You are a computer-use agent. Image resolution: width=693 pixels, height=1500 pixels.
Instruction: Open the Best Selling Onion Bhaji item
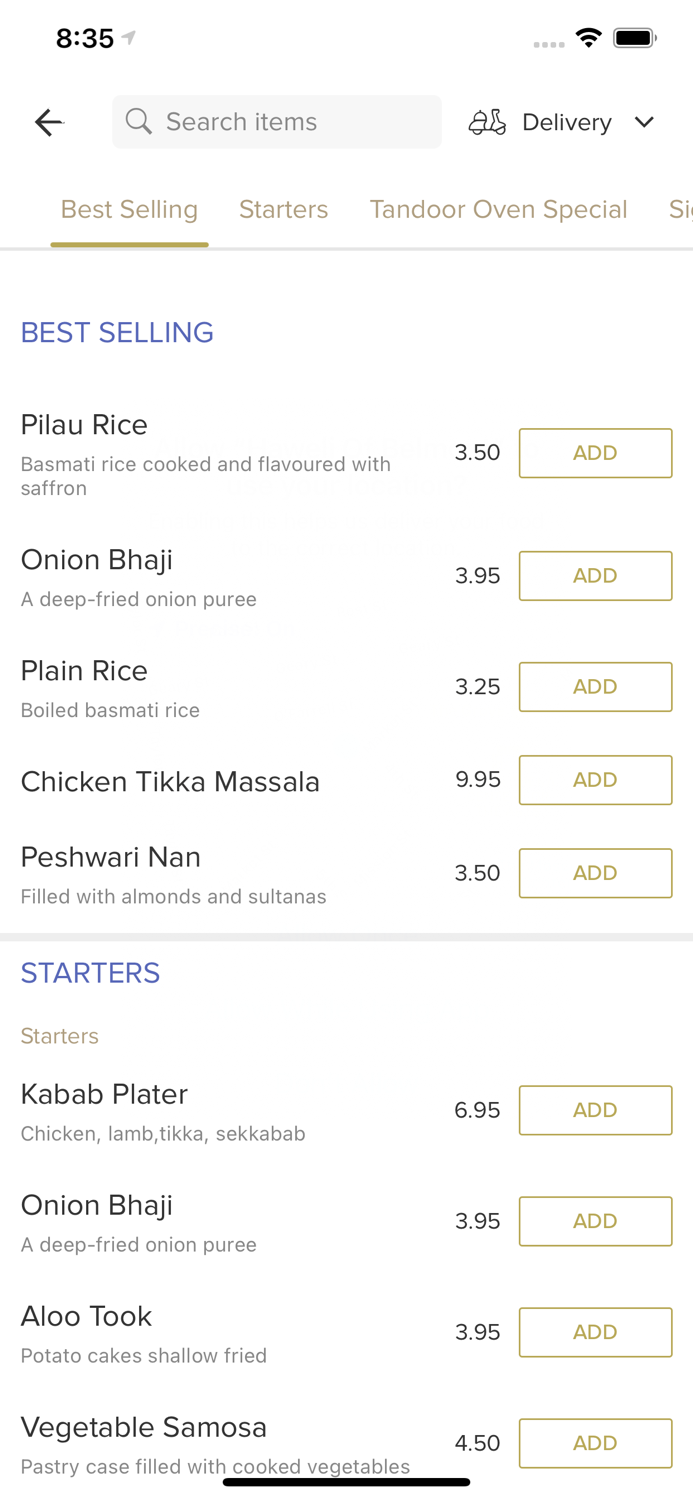point(97,560)
